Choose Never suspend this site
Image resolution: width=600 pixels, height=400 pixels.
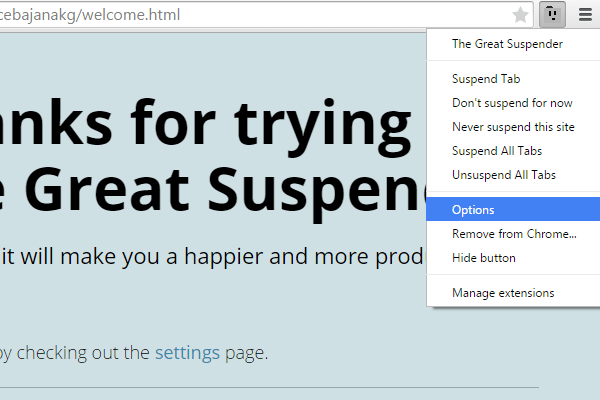513,127
